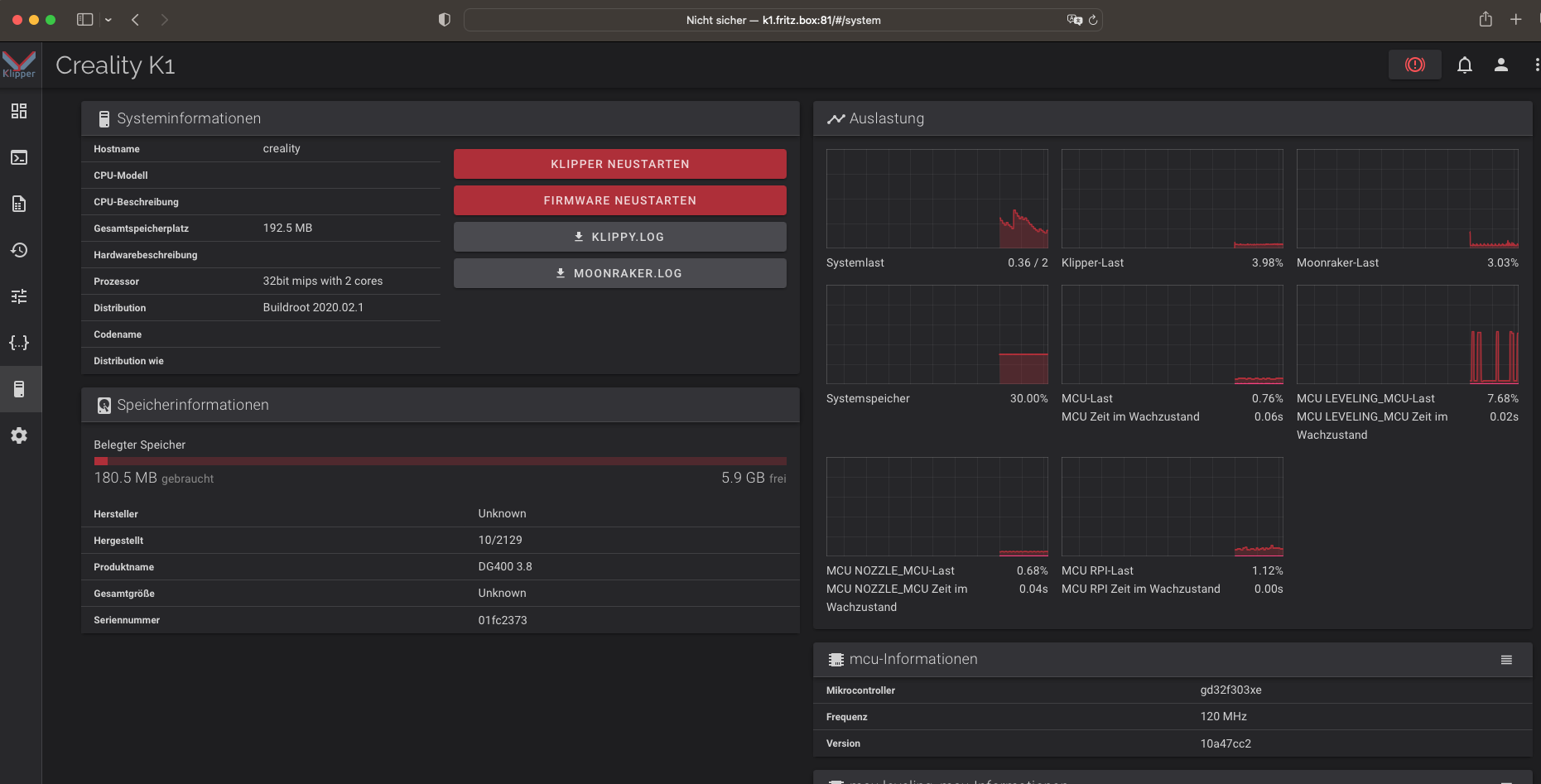Open the Safari share button
The width and height of the screenshot is (1541, 784).
coord(1486,19)
